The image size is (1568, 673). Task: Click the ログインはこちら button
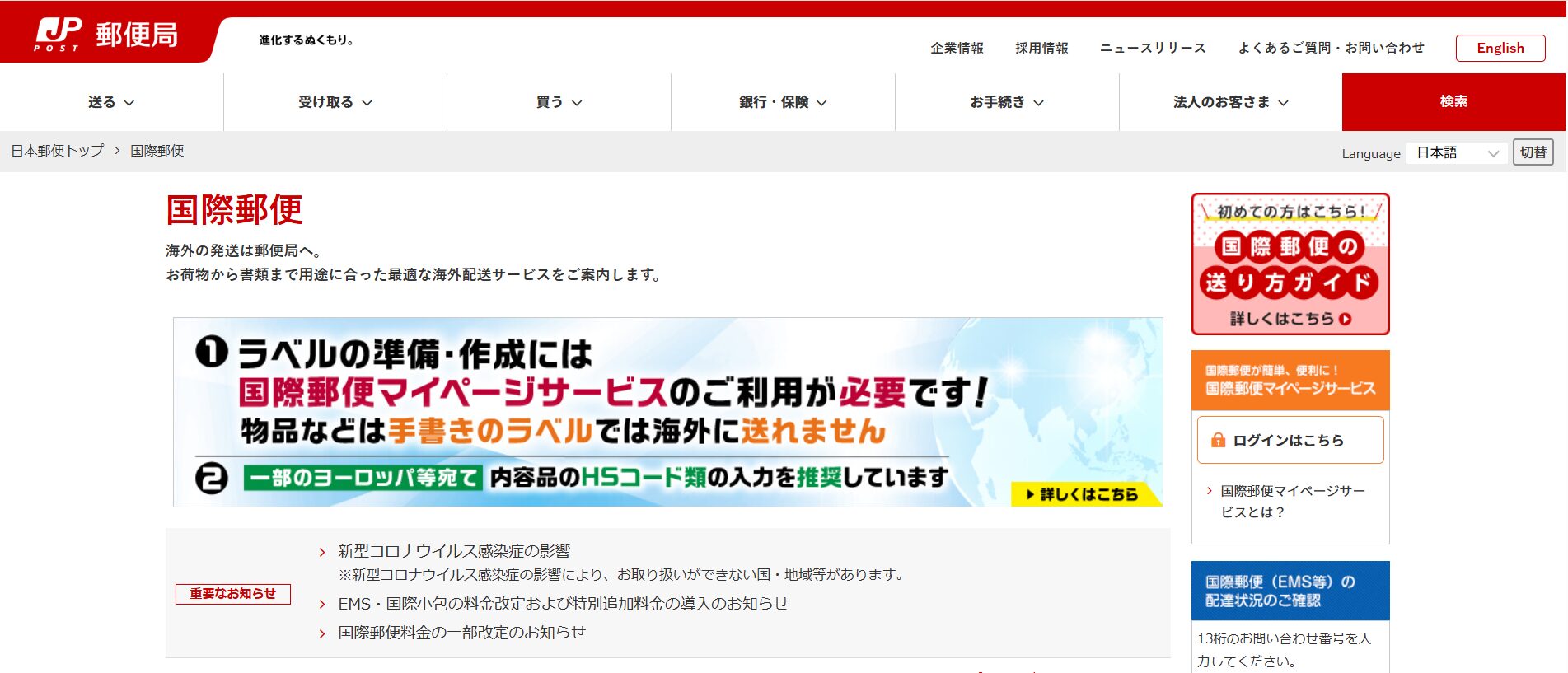click(1290, 440)
